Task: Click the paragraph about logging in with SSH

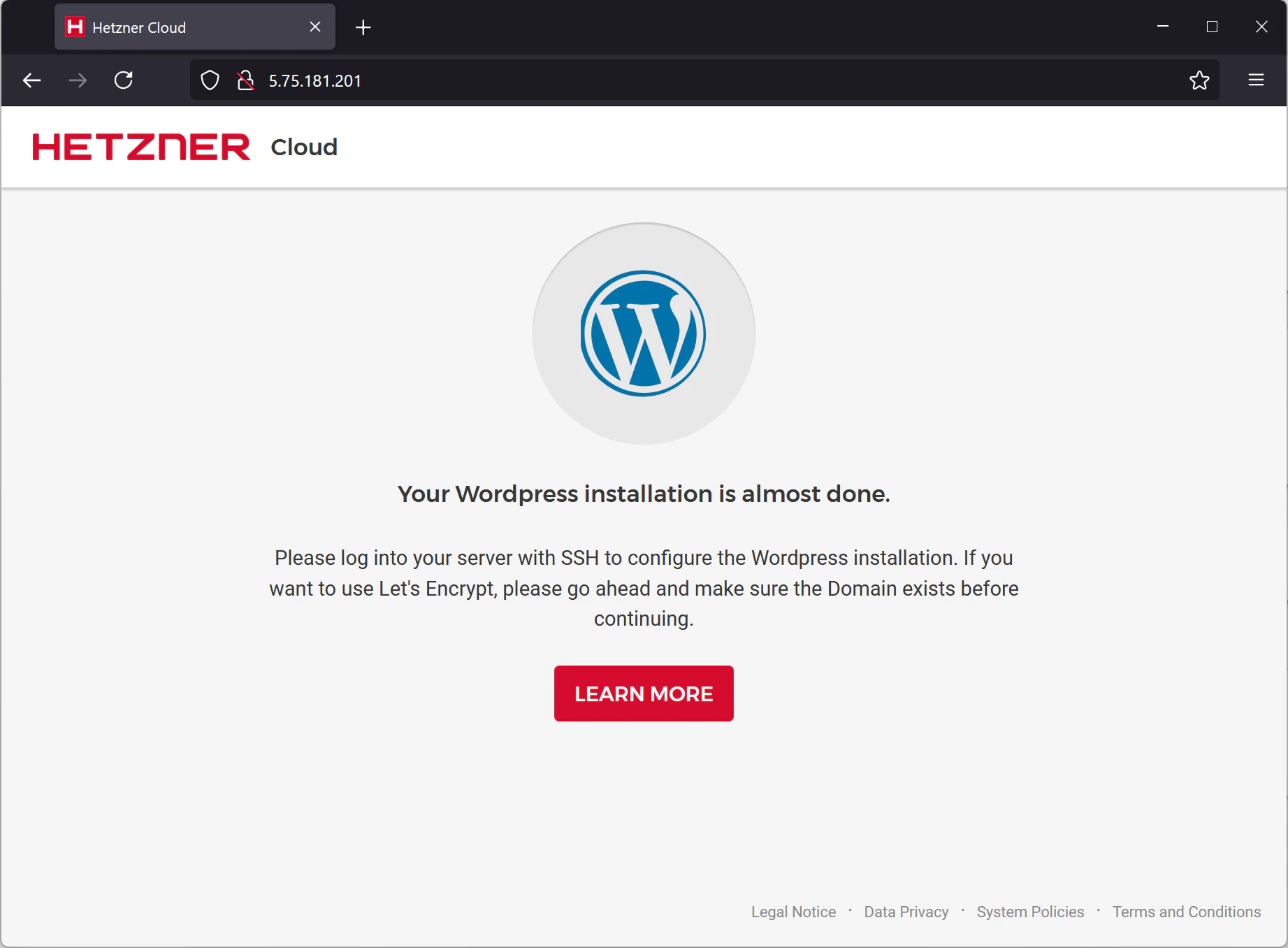Action: click(644, 588)
